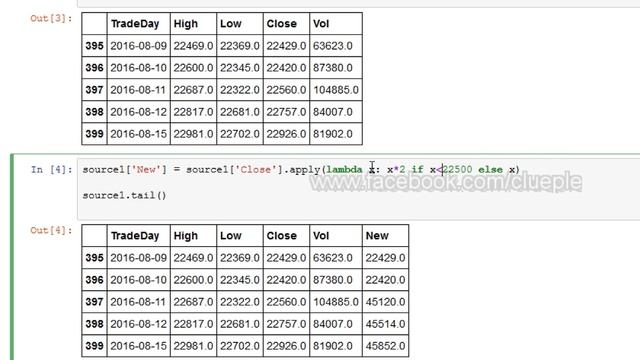Click New column value in row 396
The width and height of the screenshot is (640, 360).
coord(385,280)
